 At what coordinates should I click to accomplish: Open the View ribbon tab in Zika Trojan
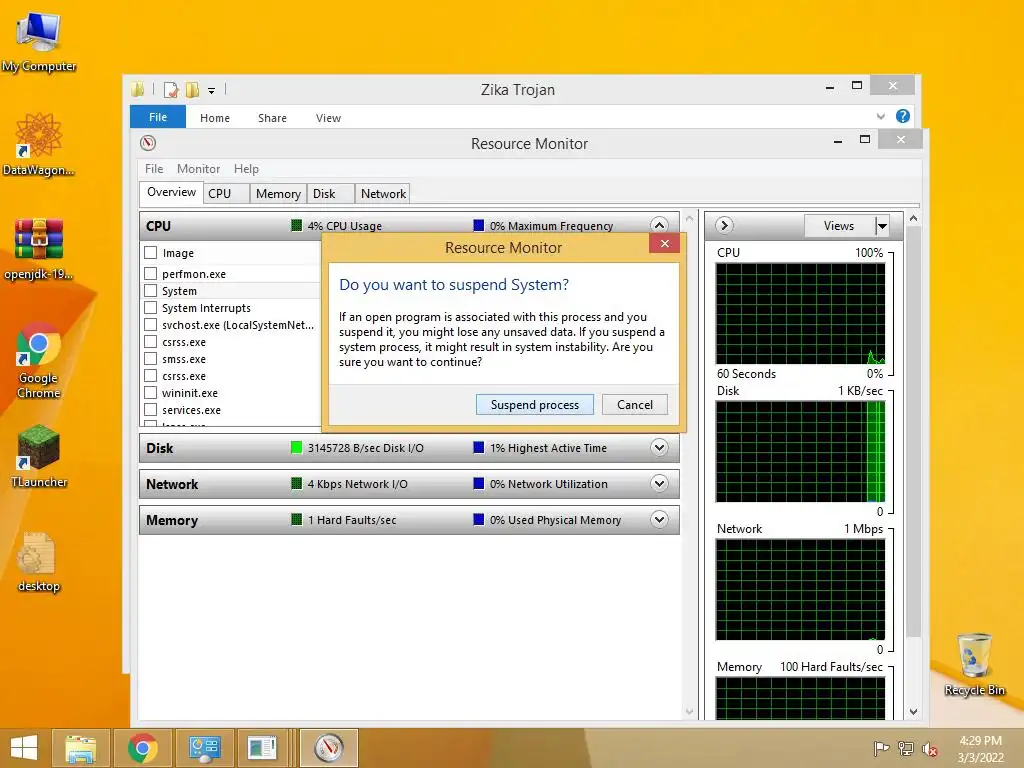pyautogui.click(x=328, y=118)
